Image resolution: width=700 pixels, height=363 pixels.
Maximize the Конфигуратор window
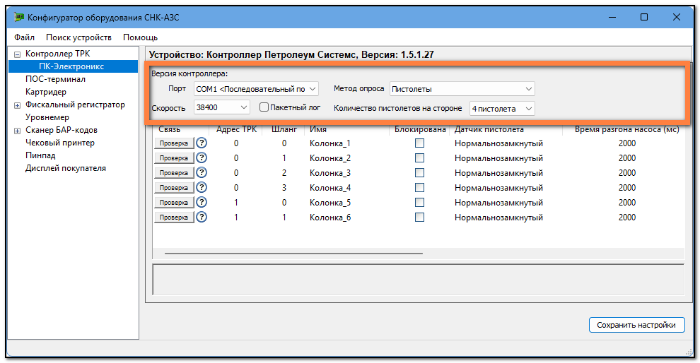tap(644, 17)
